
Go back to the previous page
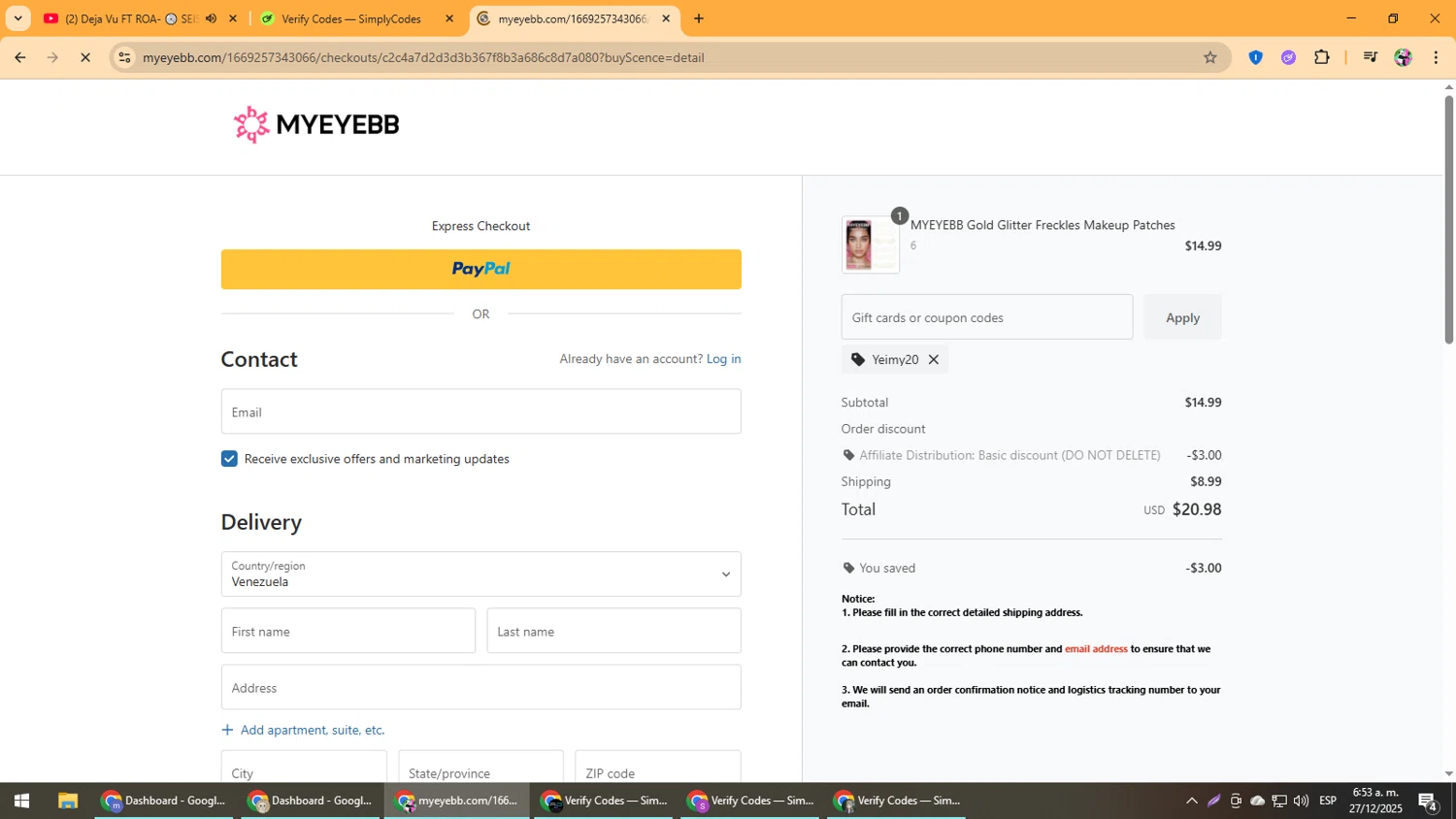[19, 57]
